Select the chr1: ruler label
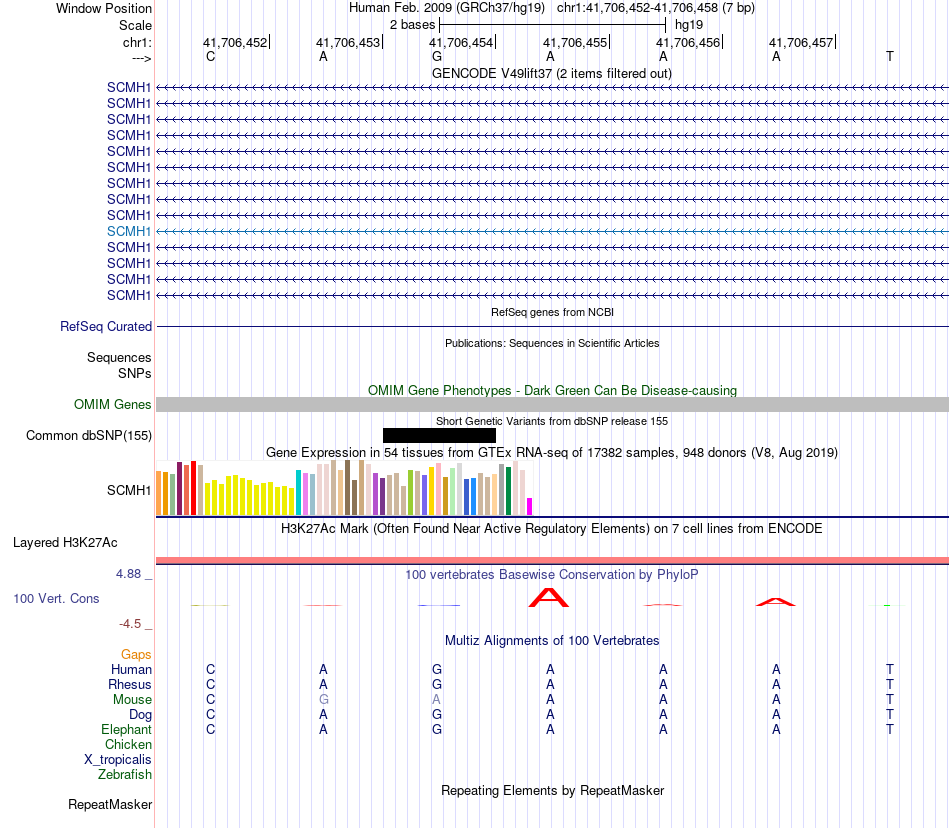 click(x=137, y=42)
